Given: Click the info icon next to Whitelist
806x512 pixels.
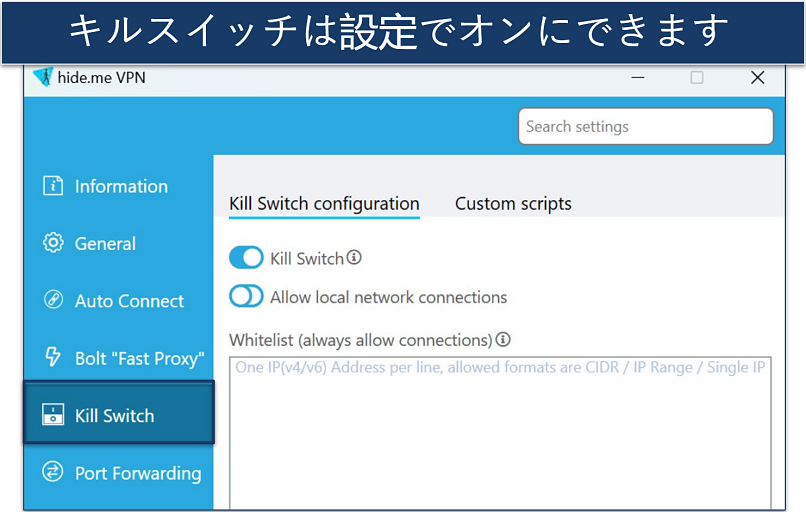Looking at the screenshot, I should click(503, 340).
